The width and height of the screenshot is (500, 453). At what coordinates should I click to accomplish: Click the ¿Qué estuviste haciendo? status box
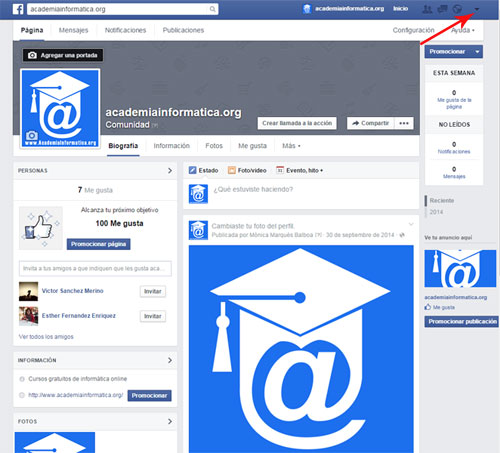click(301, 194)
